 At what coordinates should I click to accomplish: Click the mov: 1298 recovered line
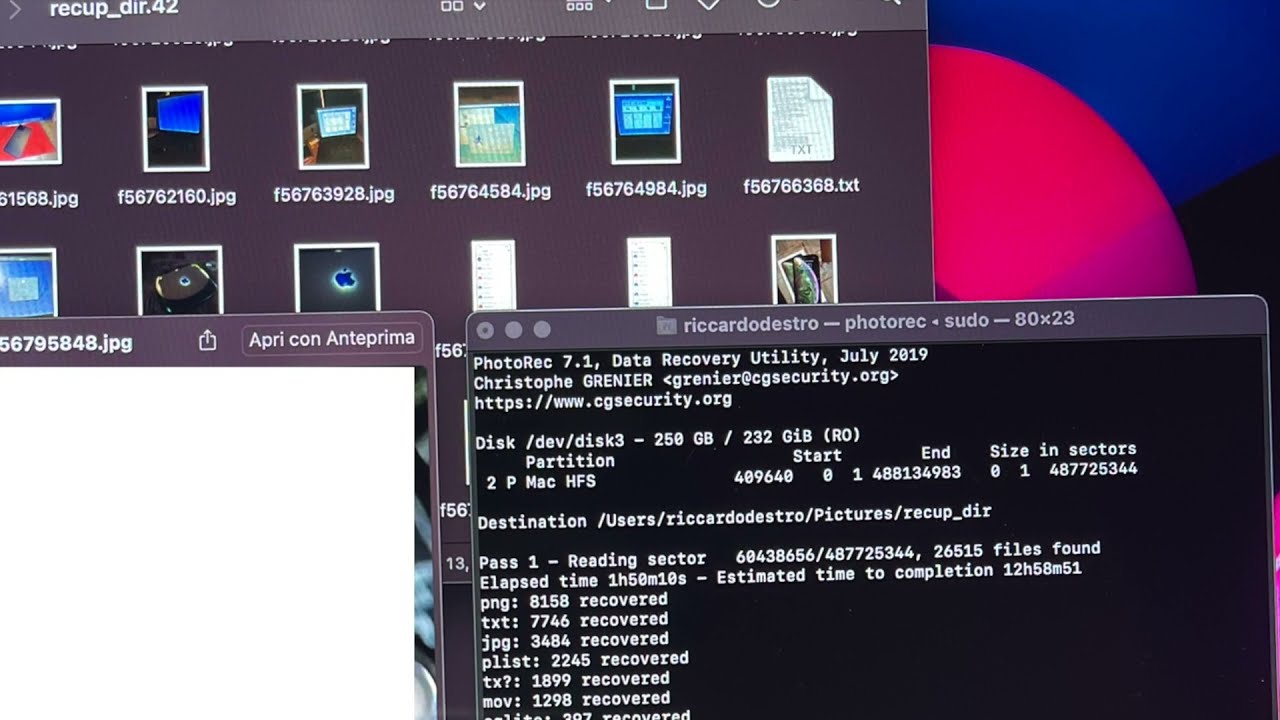[x=575, y=699]
